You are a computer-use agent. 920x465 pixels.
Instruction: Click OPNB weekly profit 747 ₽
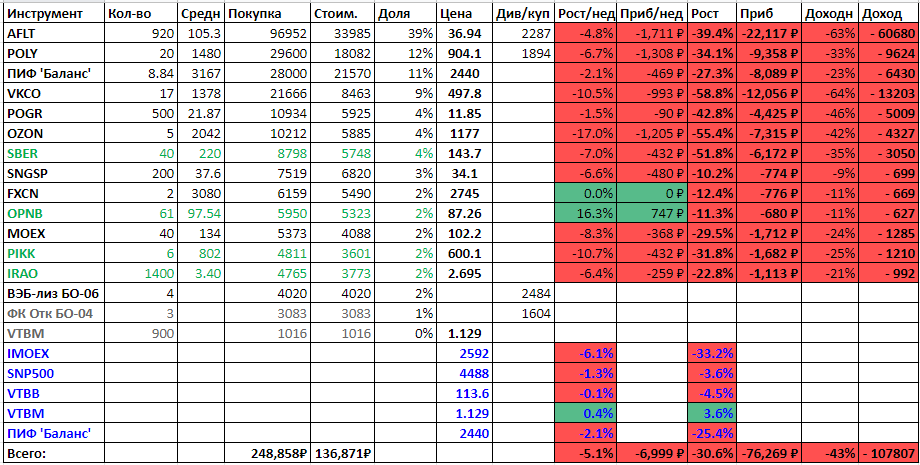[x=653, y=213]
